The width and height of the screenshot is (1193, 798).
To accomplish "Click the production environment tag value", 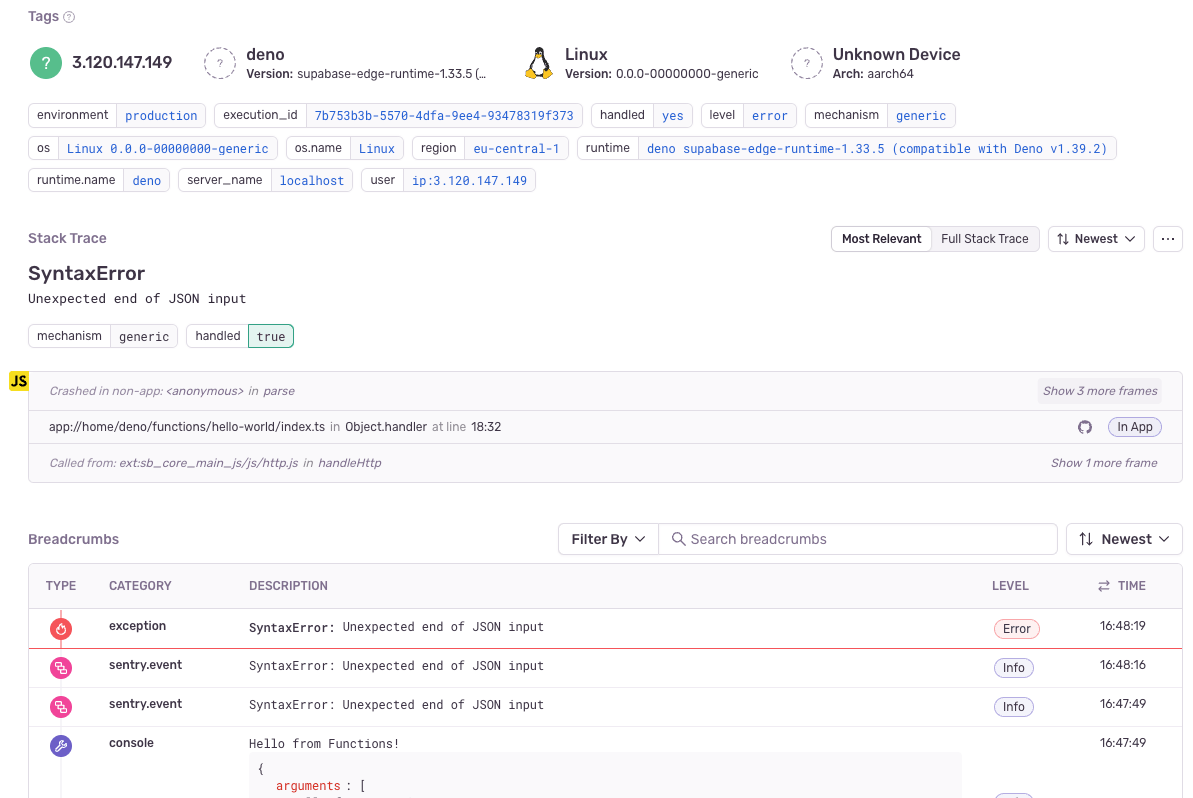I will [x=161, y=116].
